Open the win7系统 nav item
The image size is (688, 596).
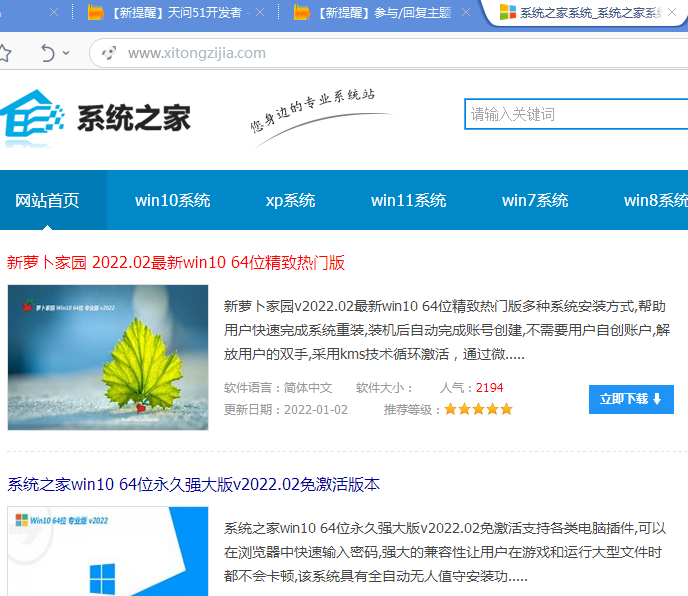coord(535,200)
